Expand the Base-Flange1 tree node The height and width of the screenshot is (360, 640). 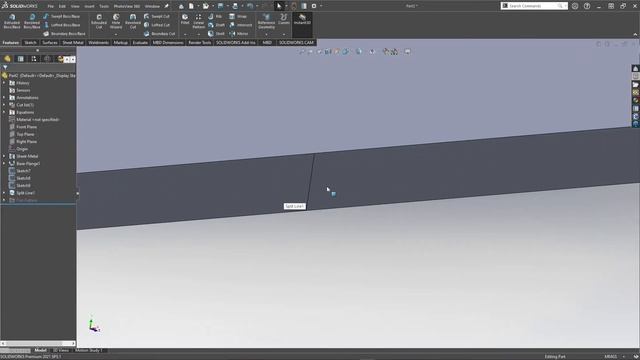[x=4, y=163]
